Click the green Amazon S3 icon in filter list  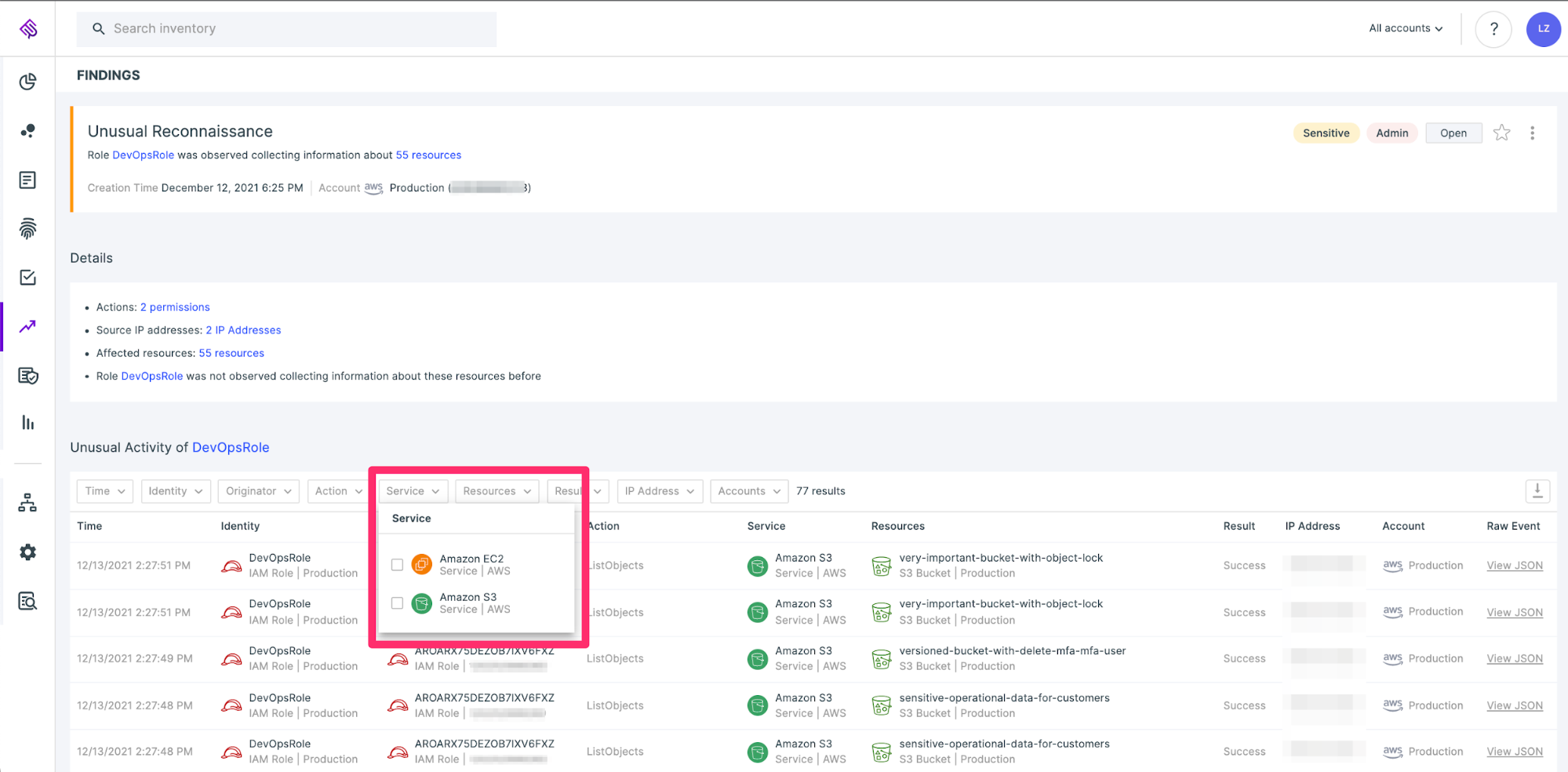coord(422,603)
